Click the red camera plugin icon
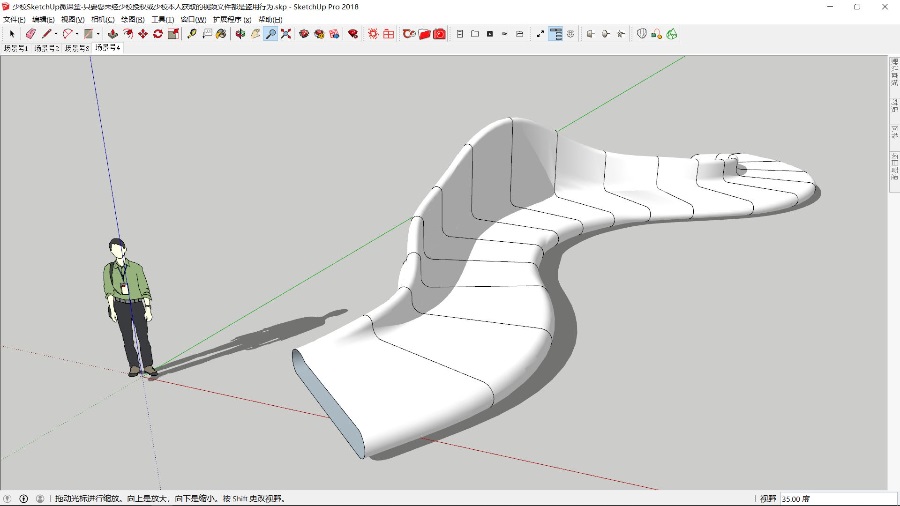The height and width of the screenshot is (506, 900). 440,34
